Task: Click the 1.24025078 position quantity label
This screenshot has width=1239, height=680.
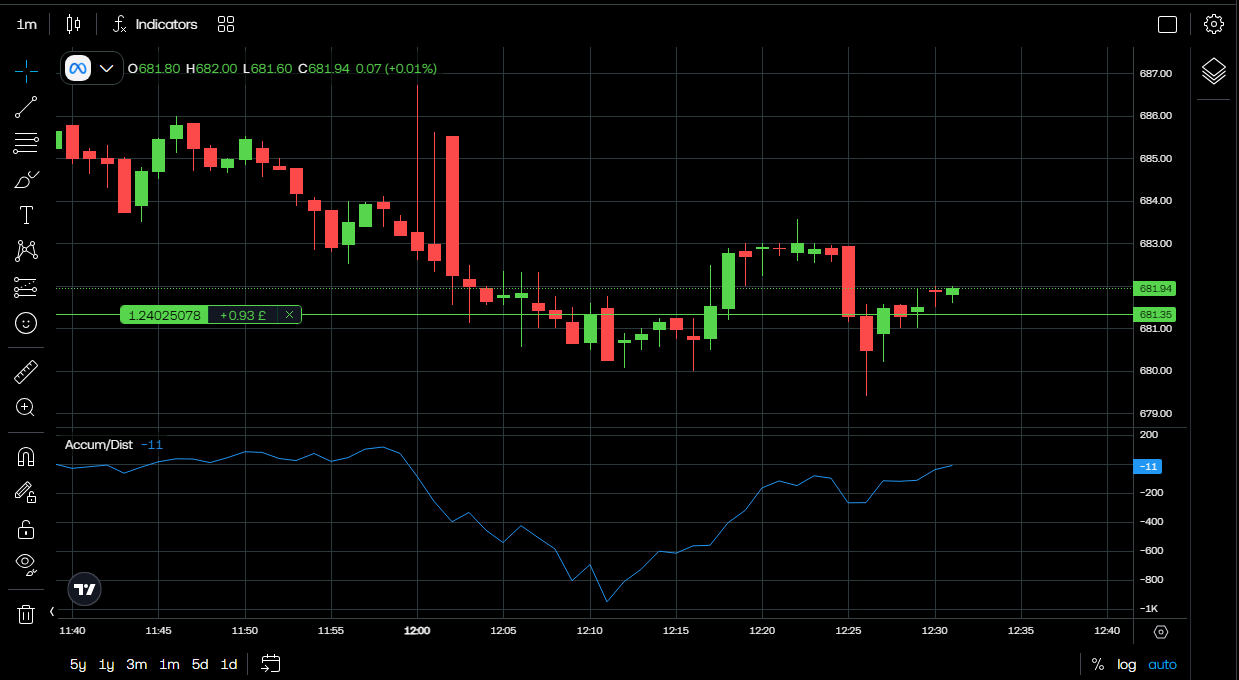Action: pyautogui.click(x=165, y=314)
